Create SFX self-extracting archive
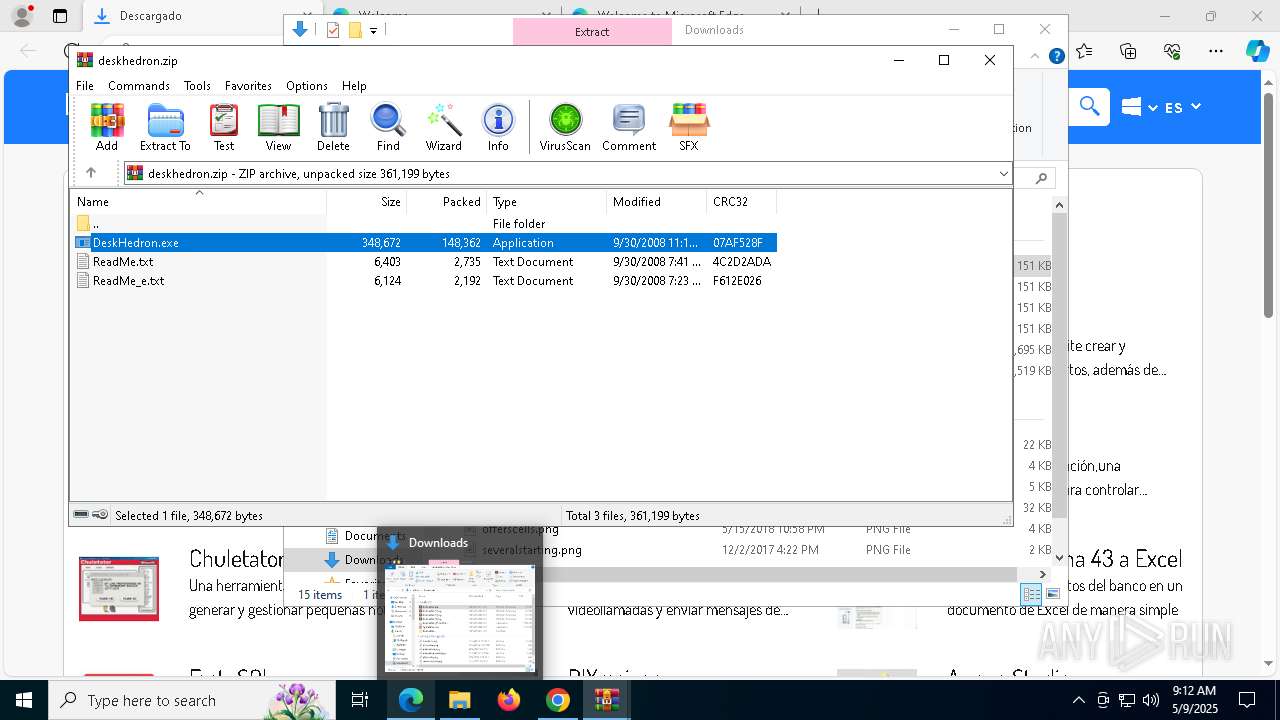 (x=689, y=127)
